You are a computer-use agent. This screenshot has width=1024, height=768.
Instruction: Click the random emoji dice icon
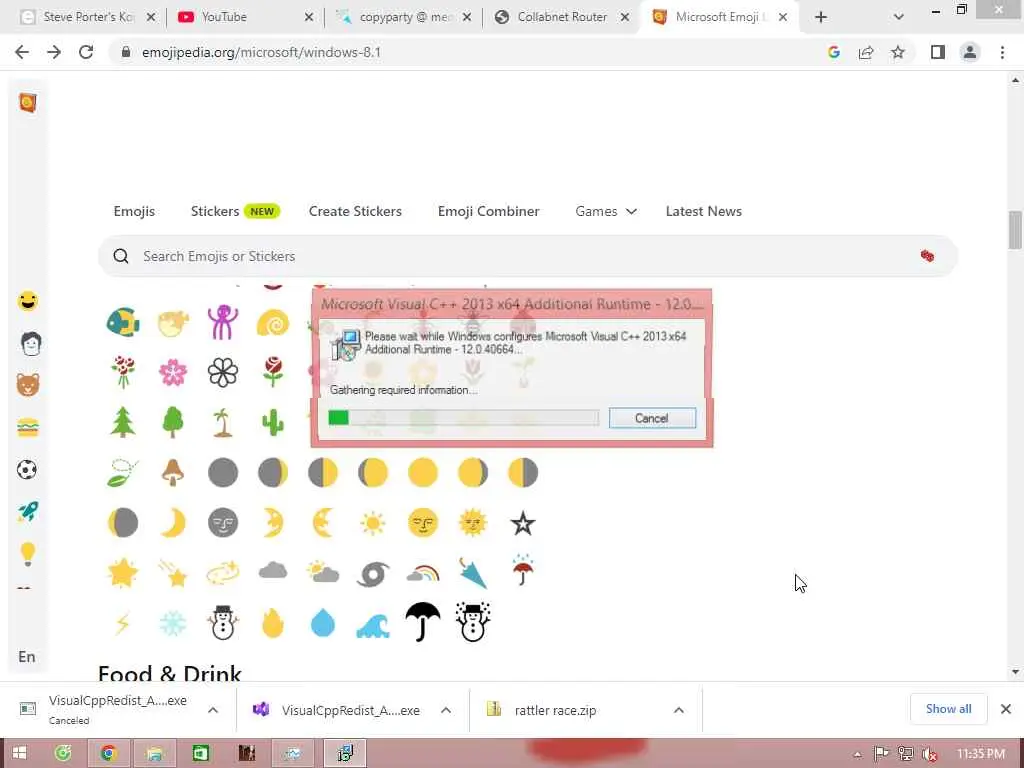click(927, 256)
